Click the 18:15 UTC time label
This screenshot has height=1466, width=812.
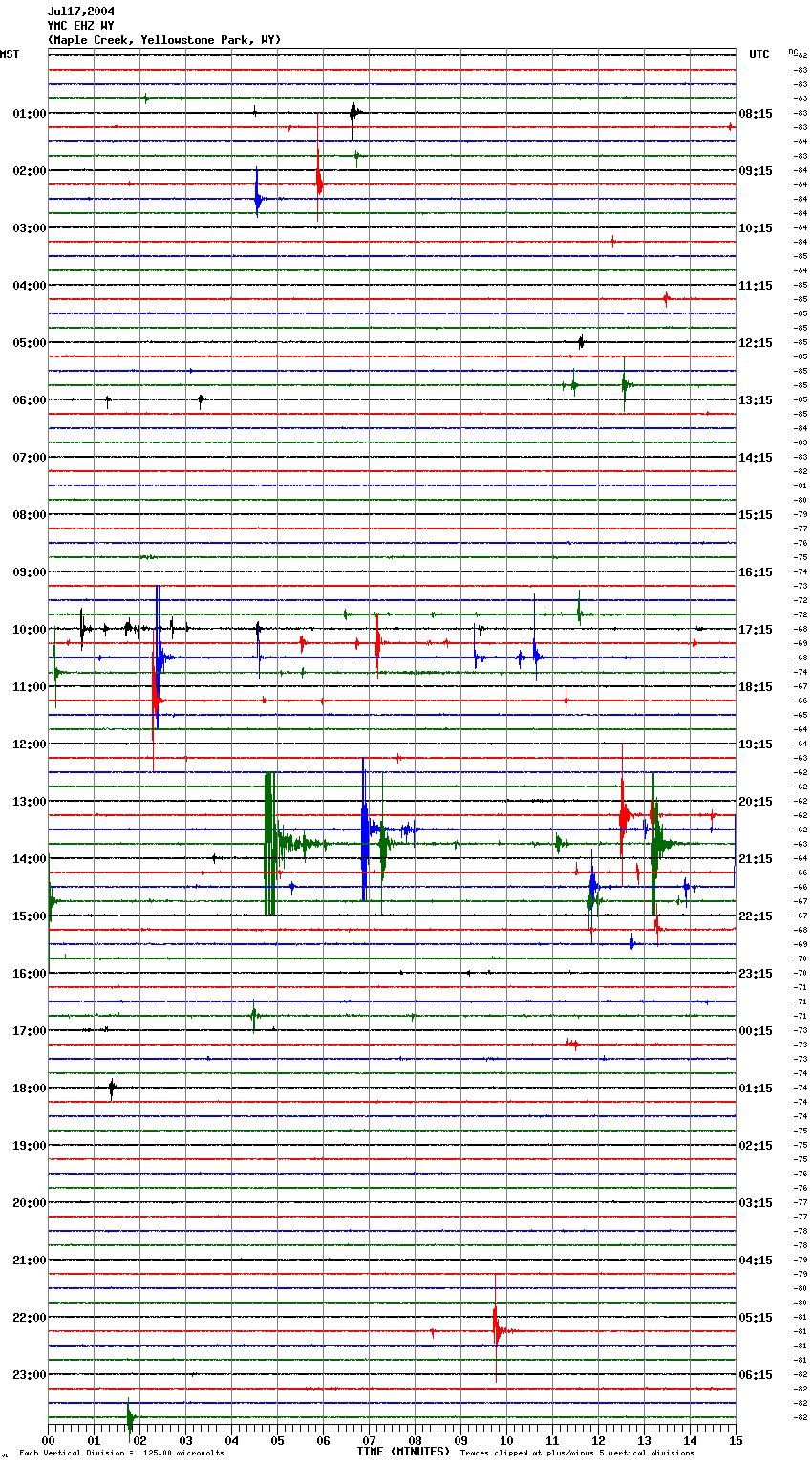click(x=756, y=687)
